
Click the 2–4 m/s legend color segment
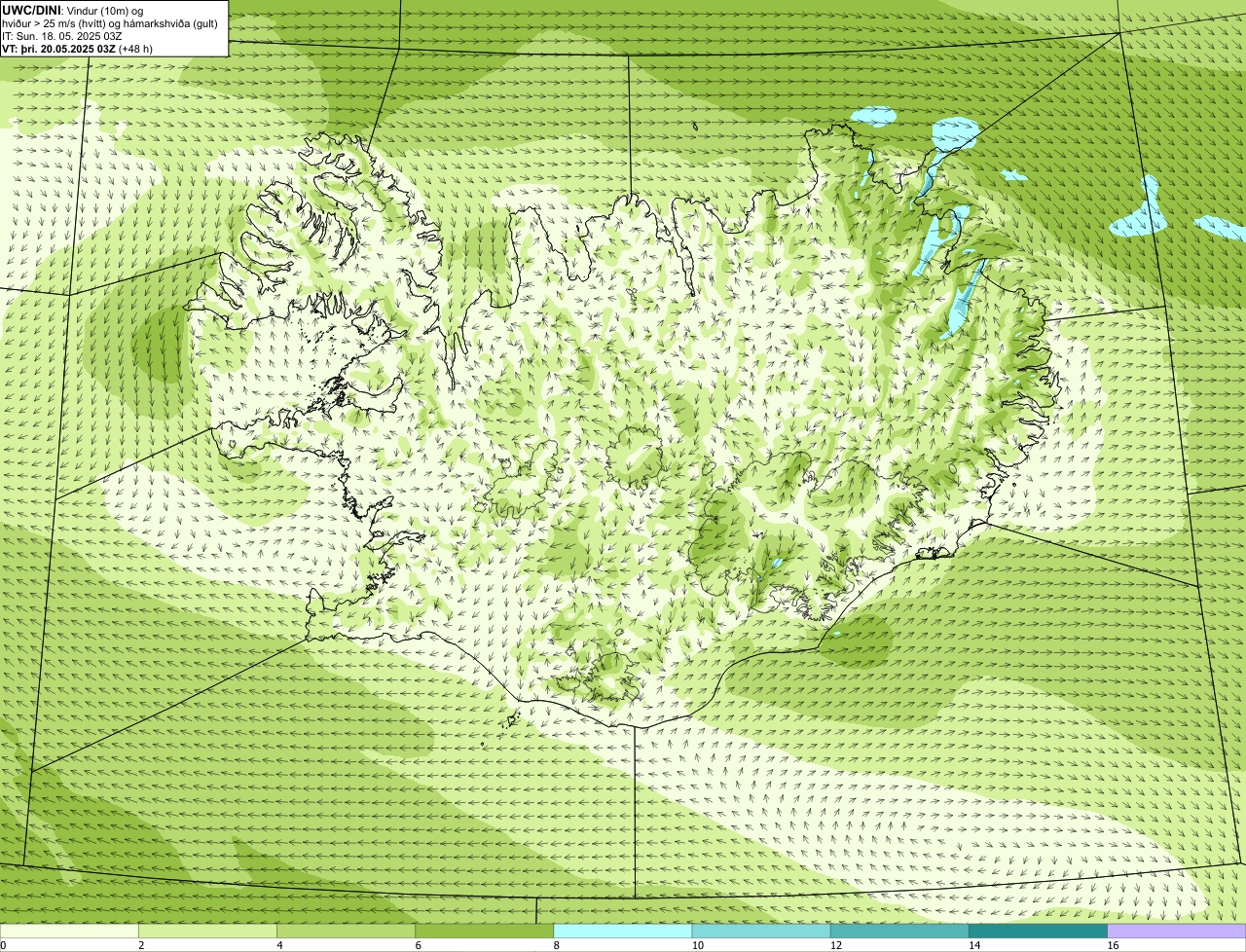(x=207, y=932)
